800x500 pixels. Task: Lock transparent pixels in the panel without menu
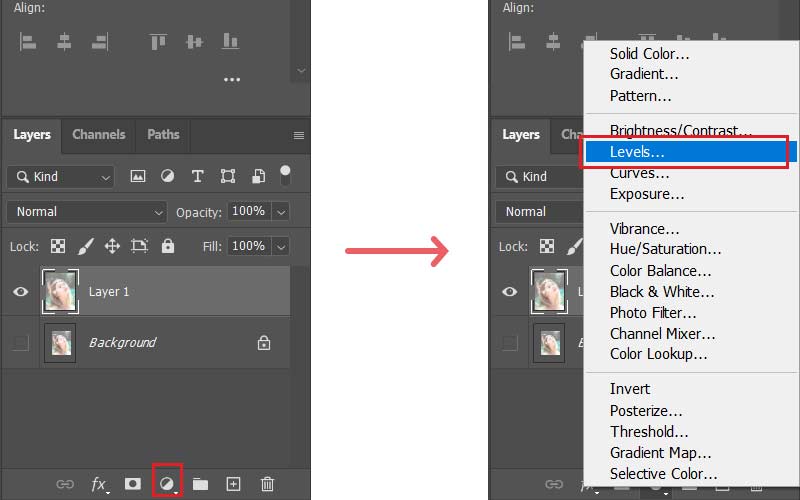click(58, 246)
